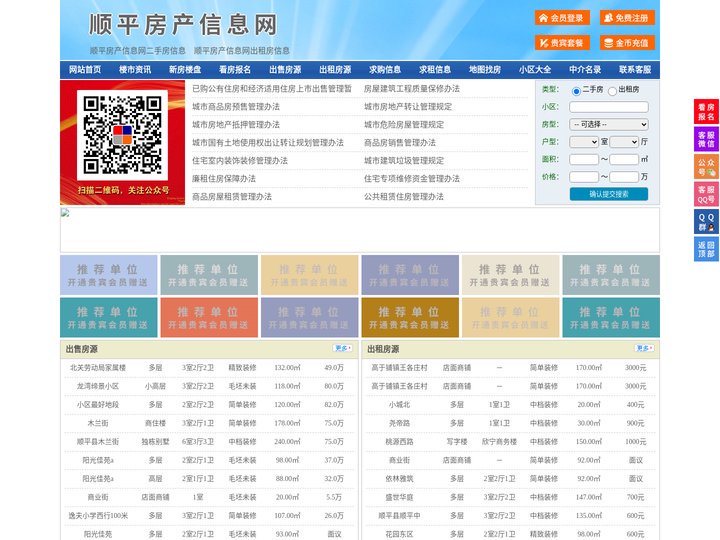The image size is (720, 540).
Task: Click 更多 in 出租房源 header
Action: tap(644, 349)
